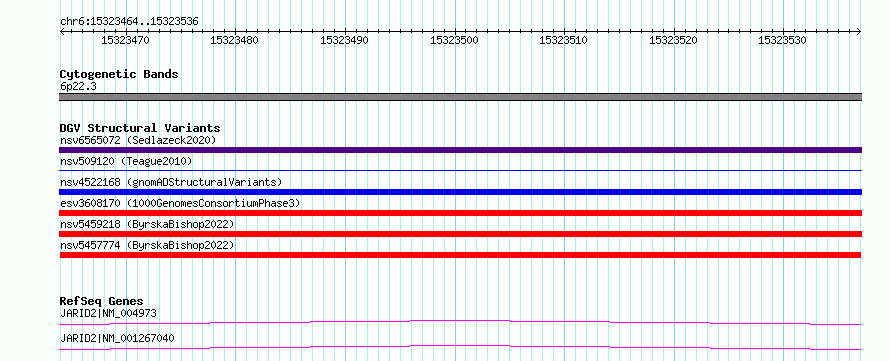Click ruler position 15323500

454,40
